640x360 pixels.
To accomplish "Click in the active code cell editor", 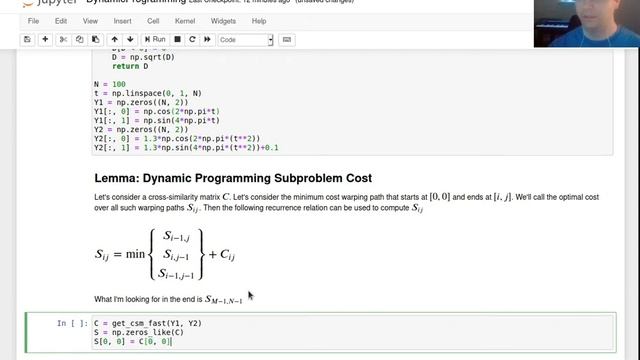I will click(353, 332).
